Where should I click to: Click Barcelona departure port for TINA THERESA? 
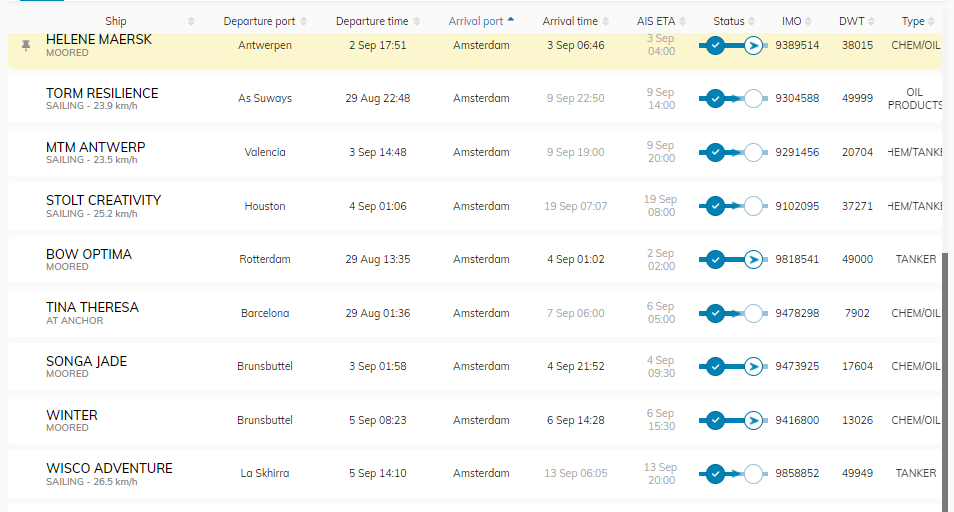(x=265, y=313)
